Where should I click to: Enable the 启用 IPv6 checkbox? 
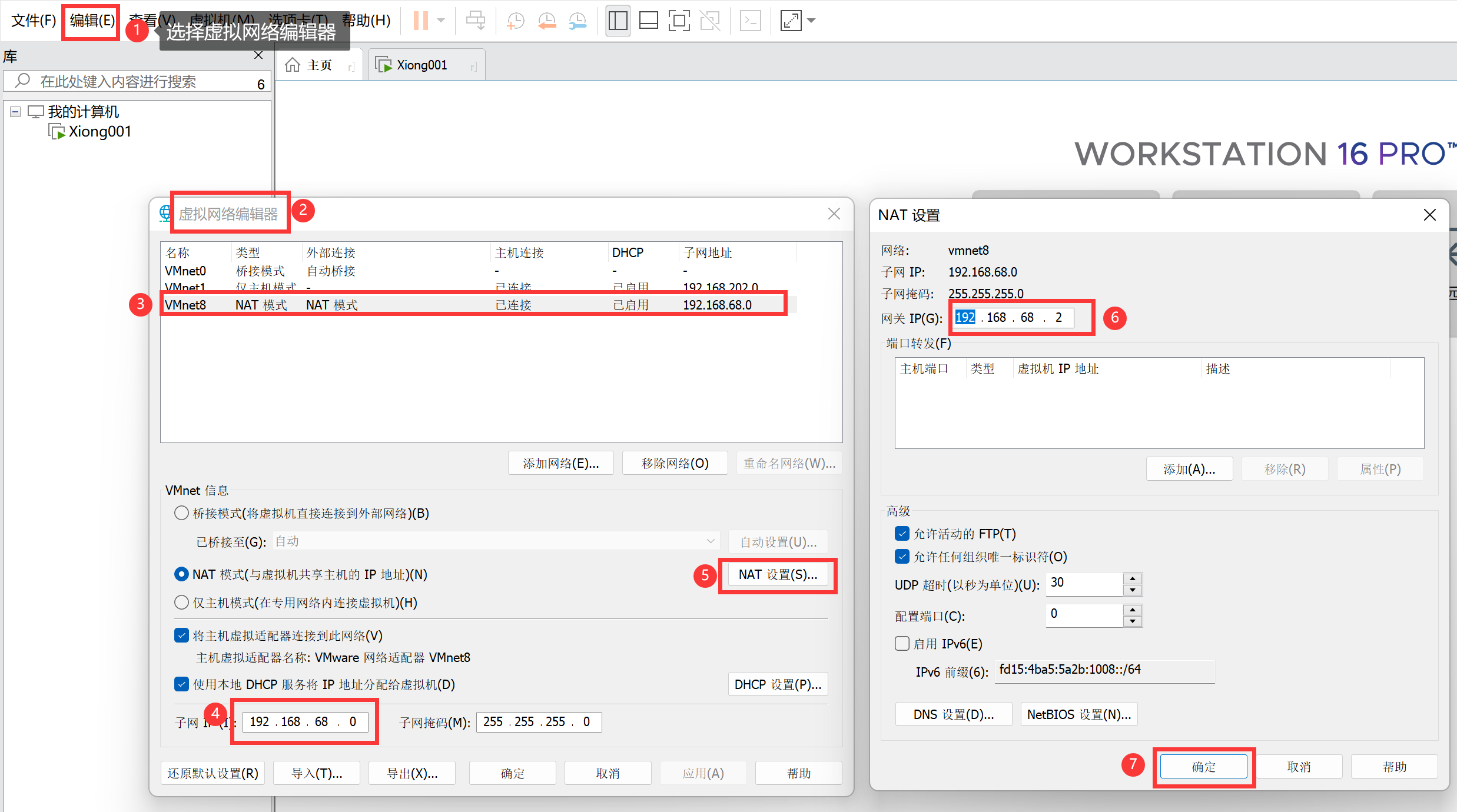[x=902, y=644]
